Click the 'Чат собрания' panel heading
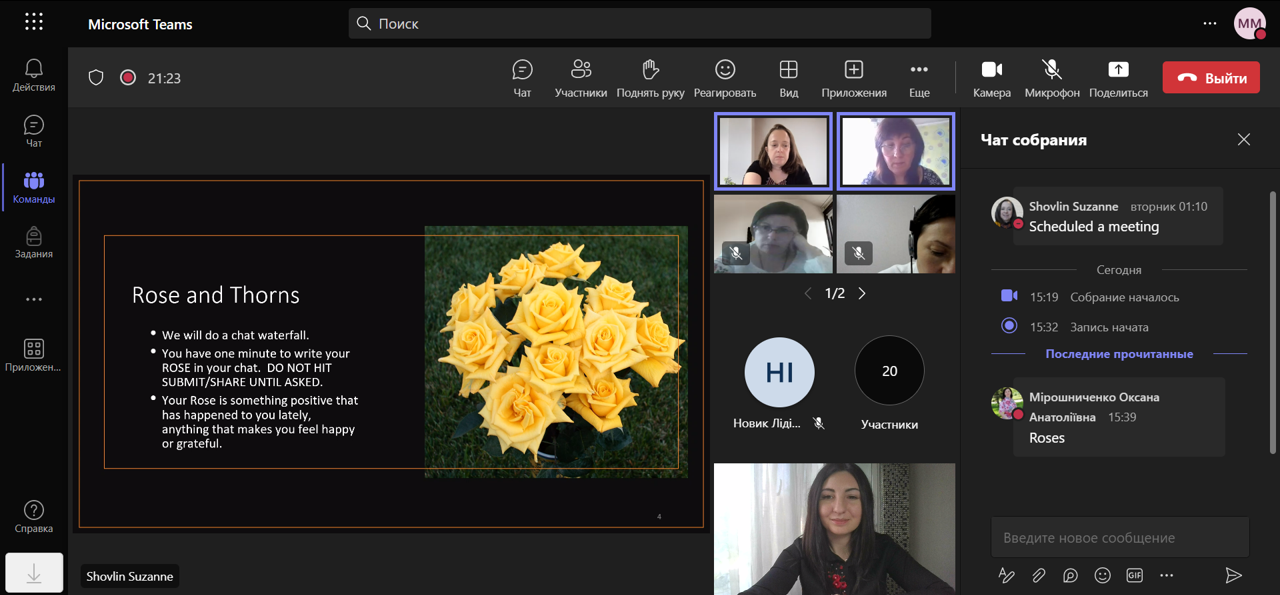This screenshot has width=1280, height=595. (1033, 140)
